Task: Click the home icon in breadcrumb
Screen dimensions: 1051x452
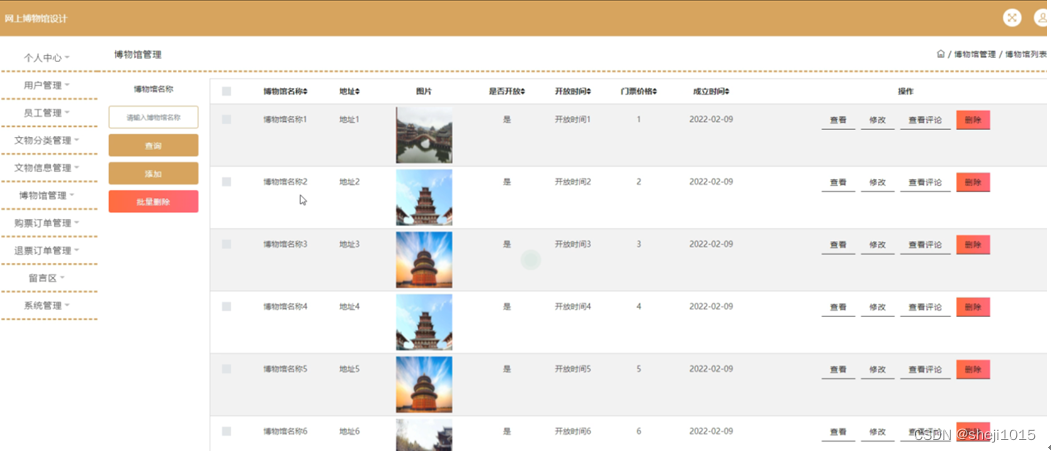Action: click(x=940, y=54)
